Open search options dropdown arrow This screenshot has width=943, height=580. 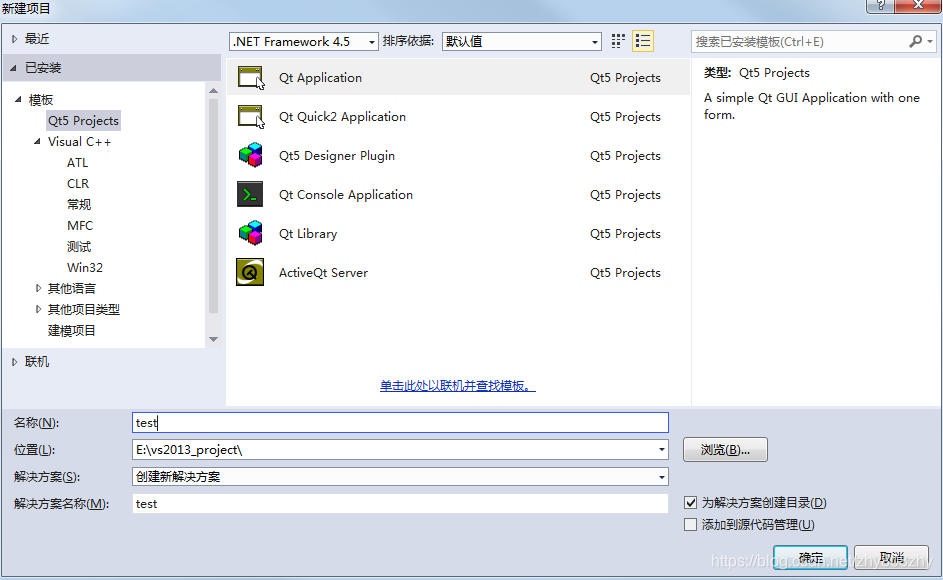930,42
